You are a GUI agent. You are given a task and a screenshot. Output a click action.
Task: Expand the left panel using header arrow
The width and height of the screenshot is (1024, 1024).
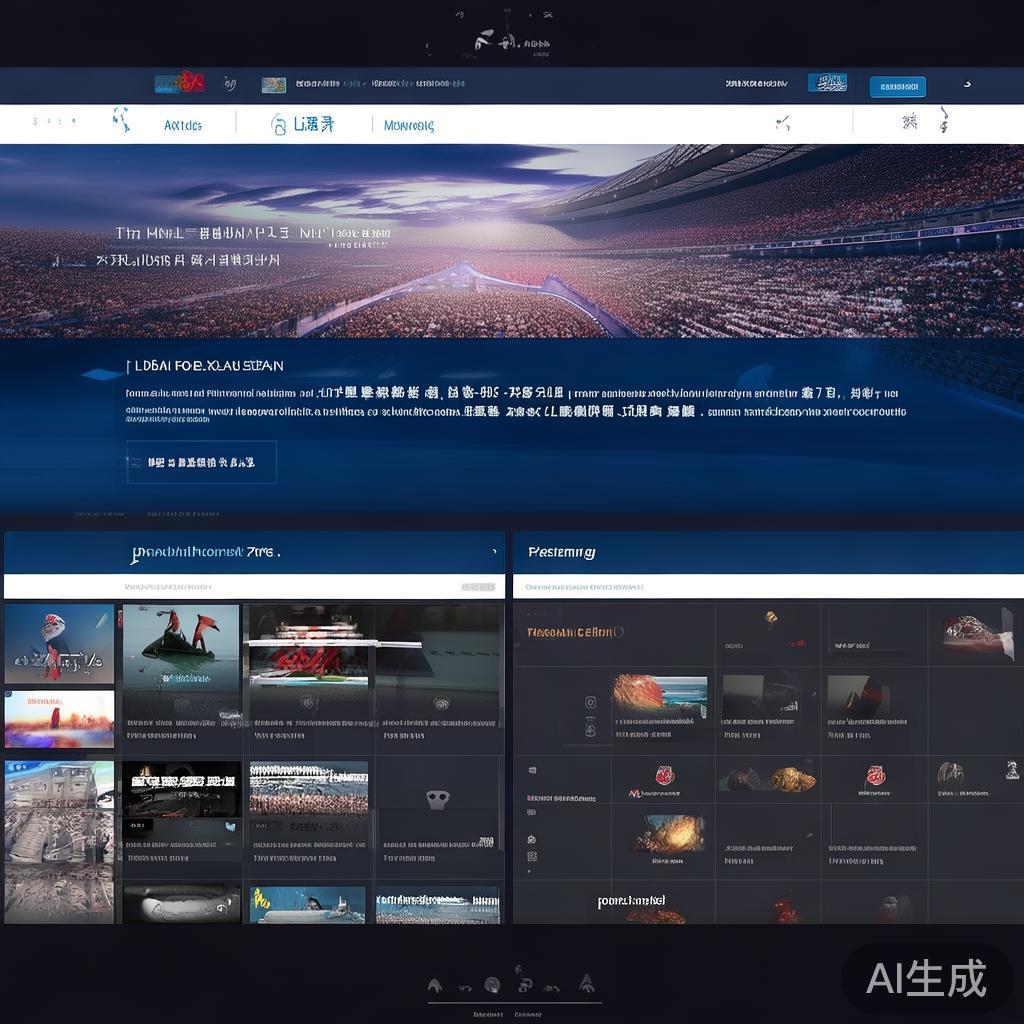tap(494, 551)
